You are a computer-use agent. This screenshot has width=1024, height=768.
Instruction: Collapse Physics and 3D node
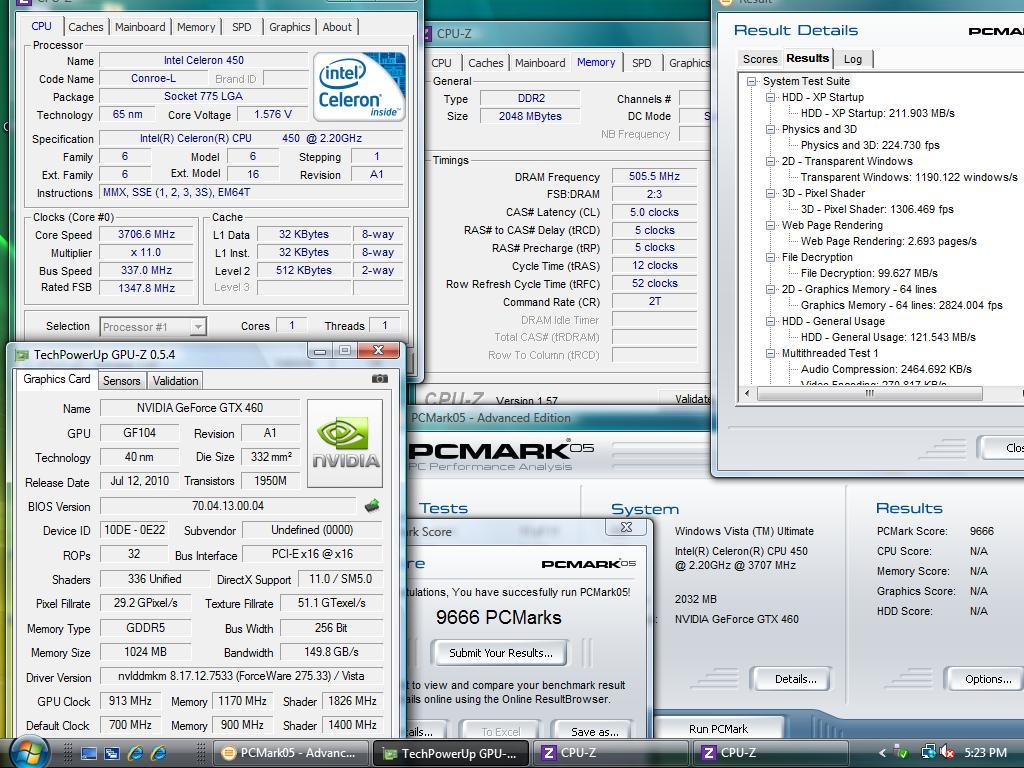[x=771, y=129]
